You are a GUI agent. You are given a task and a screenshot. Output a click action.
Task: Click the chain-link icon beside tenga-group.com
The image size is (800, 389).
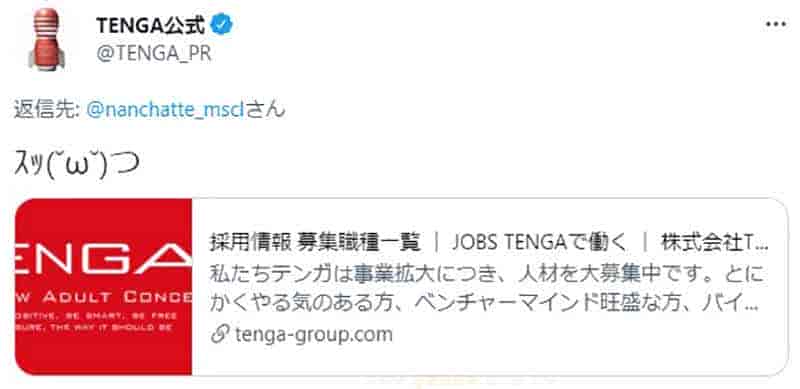tap(219, 335)
